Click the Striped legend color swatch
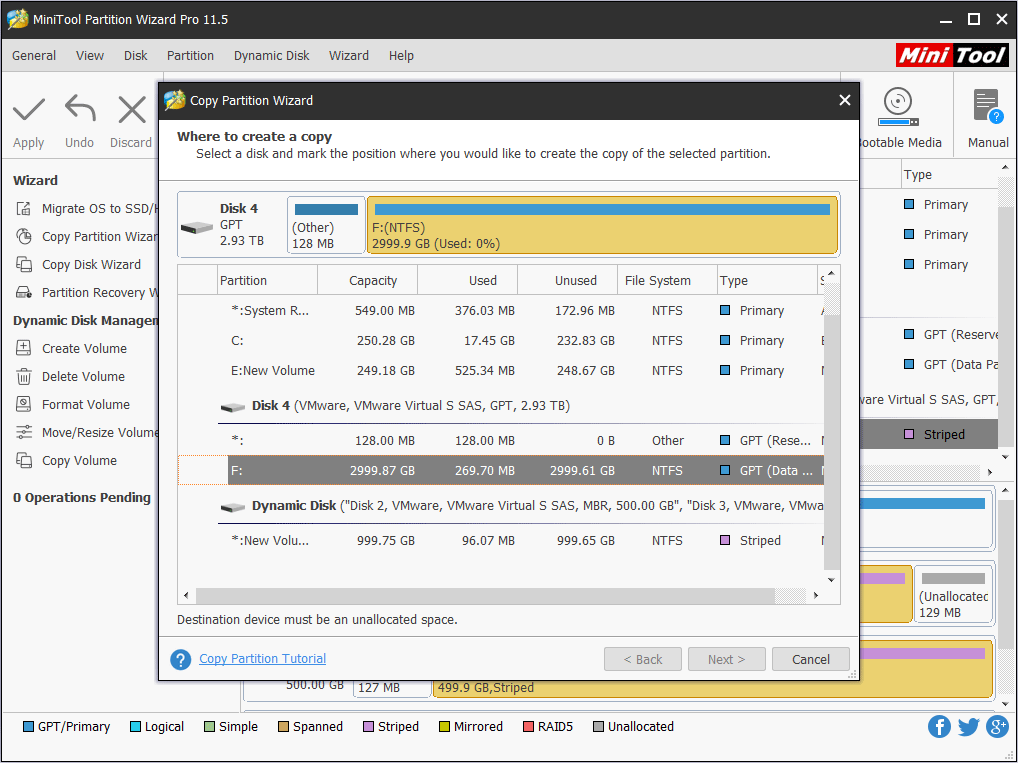 point(368,727)
